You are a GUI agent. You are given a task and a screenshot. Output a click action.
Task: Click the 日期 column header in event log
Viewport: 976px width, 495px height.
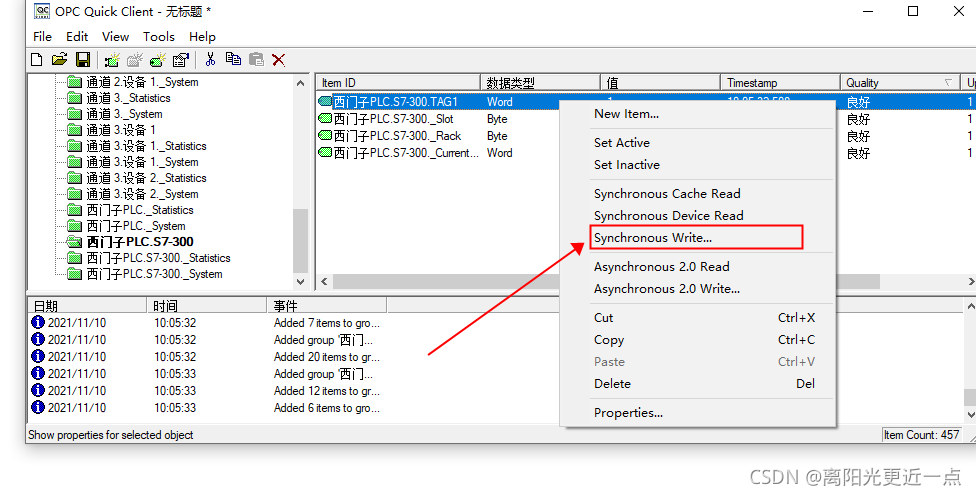87,305
